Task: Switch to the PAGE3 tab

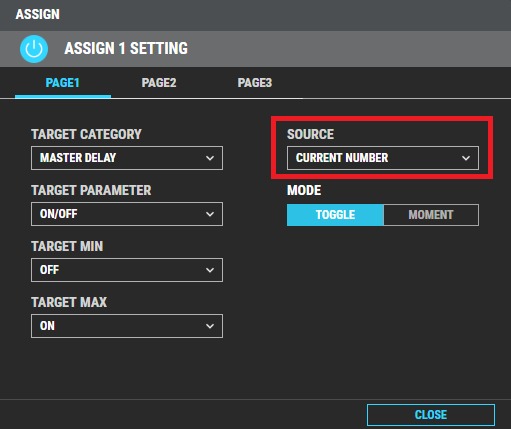Action: (x=255, y=83)
